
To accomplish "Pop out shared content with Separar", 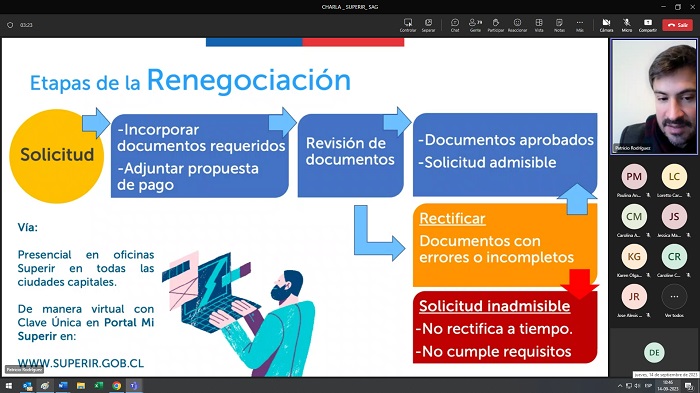I will pos(428,25).
